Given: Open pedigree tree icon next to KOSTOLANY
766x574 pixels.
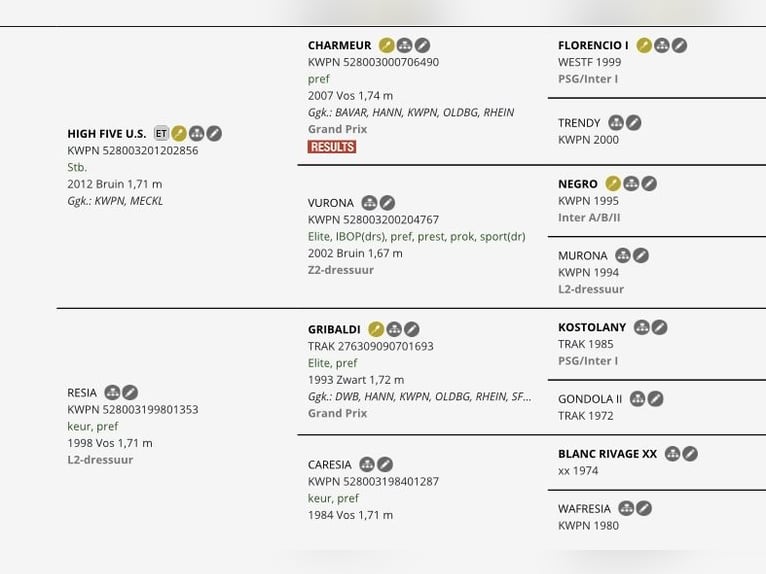Looking at the screenshot, I should tap(642, 327).
